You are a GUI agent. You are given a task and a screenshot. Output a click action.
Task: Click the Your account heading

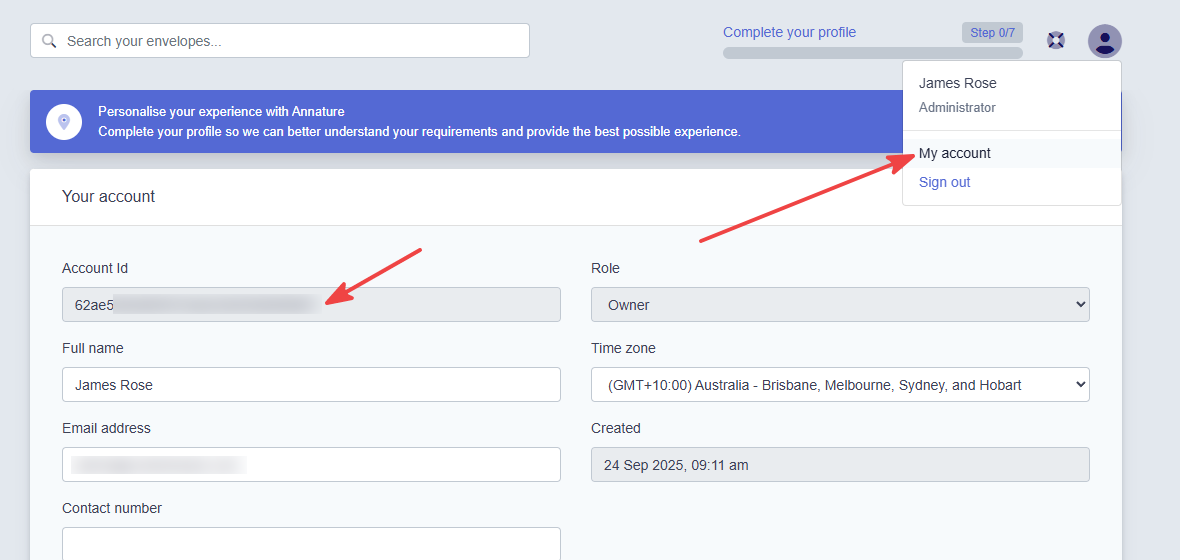coord(108,196)
